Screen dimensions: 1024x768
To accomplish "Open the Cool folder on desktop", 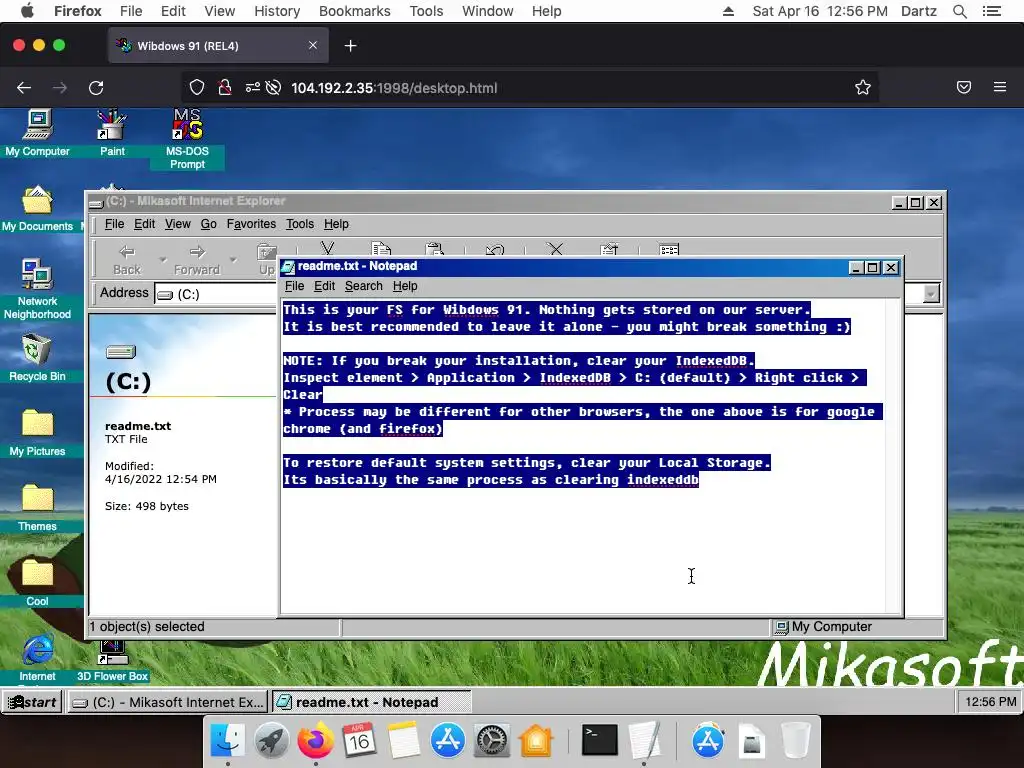I will tap(37, 583).
